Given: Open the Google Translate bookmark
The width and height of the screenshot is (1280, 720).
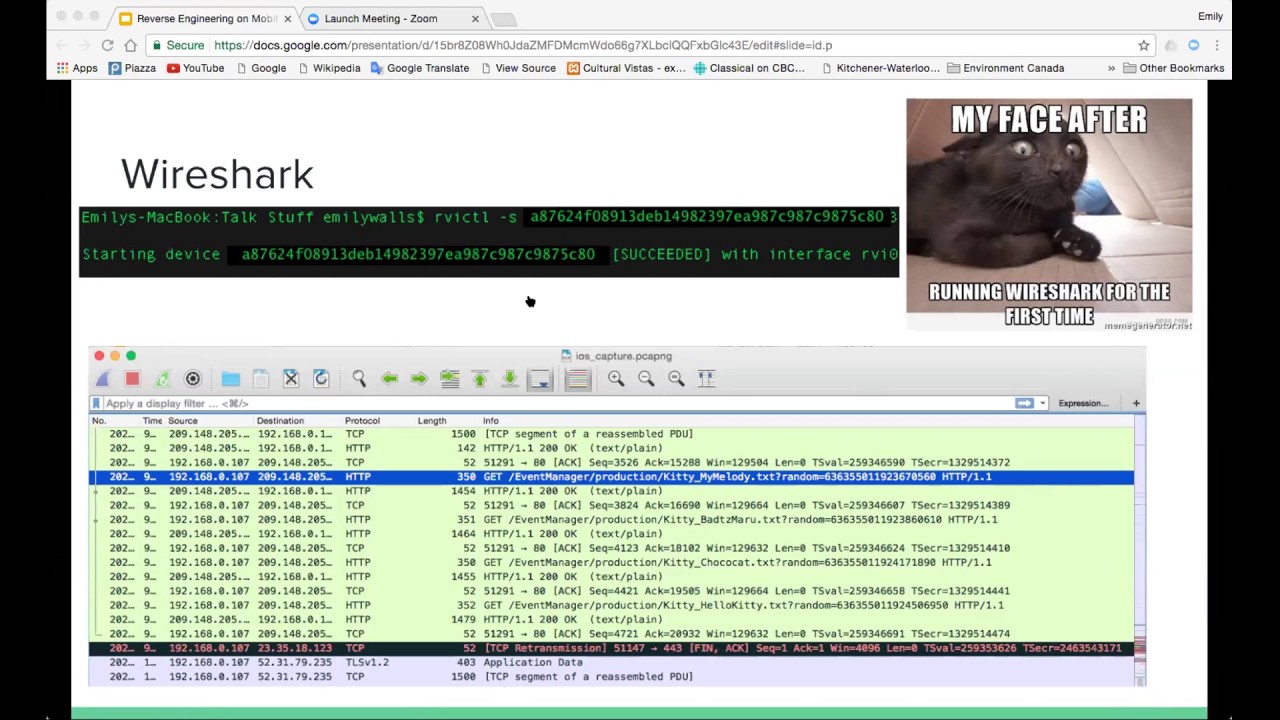Looking at the screenshot, I should pos(419,68).
